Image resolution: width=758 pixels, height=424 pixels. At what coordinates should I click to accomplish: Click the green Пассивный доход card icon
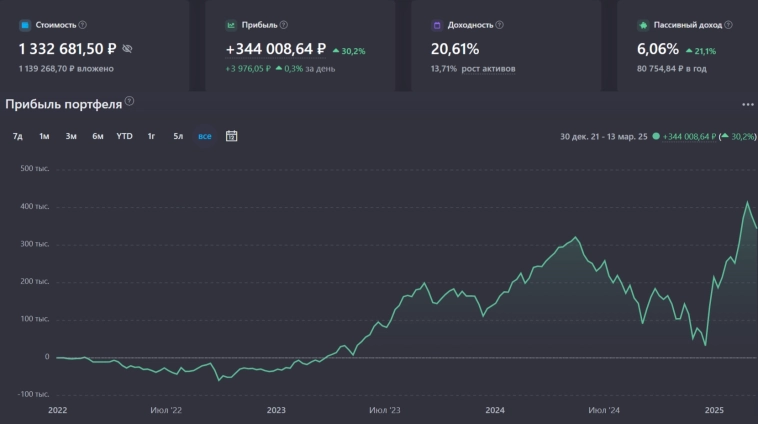643,25
